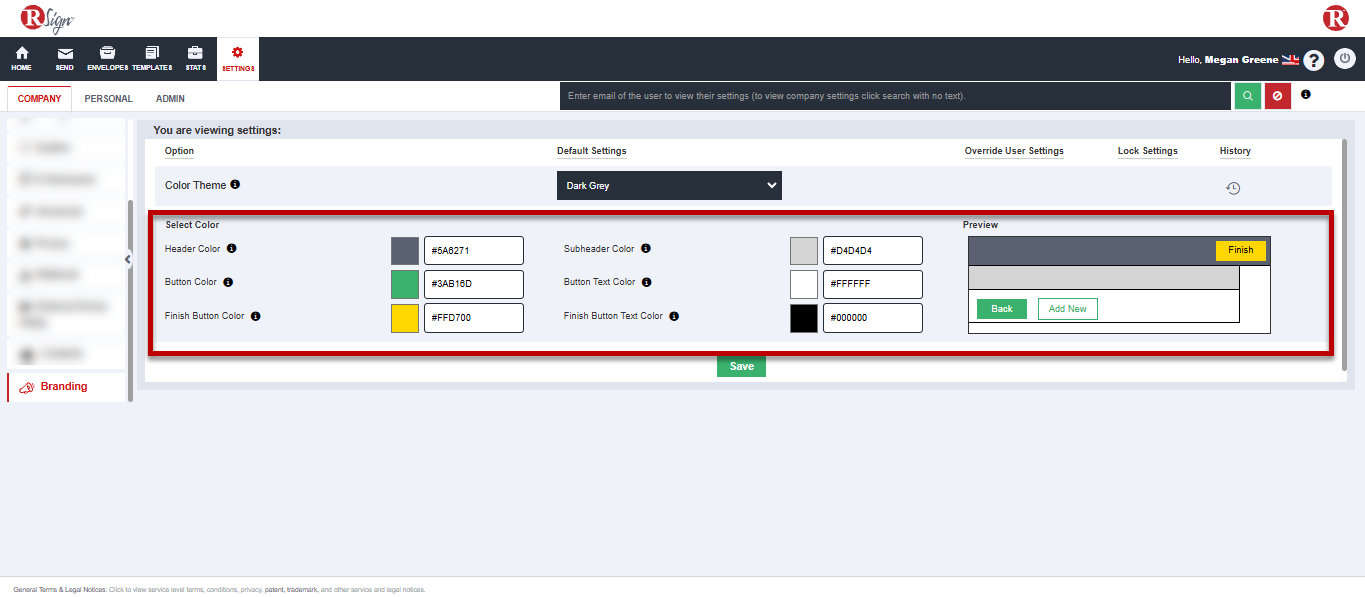Click info icon beside Subheader Color
Image resolution: width=1365 pixels, height=597 pixels.
pos(645,248)
